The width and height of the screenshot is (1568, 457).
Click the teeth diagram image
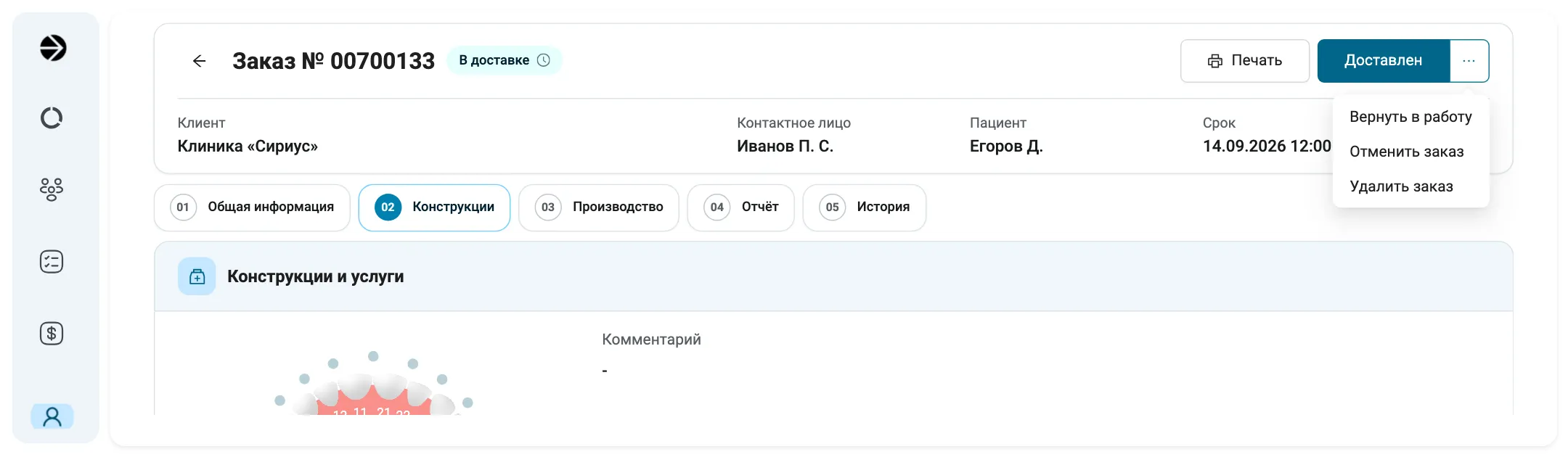click(373, 383)
